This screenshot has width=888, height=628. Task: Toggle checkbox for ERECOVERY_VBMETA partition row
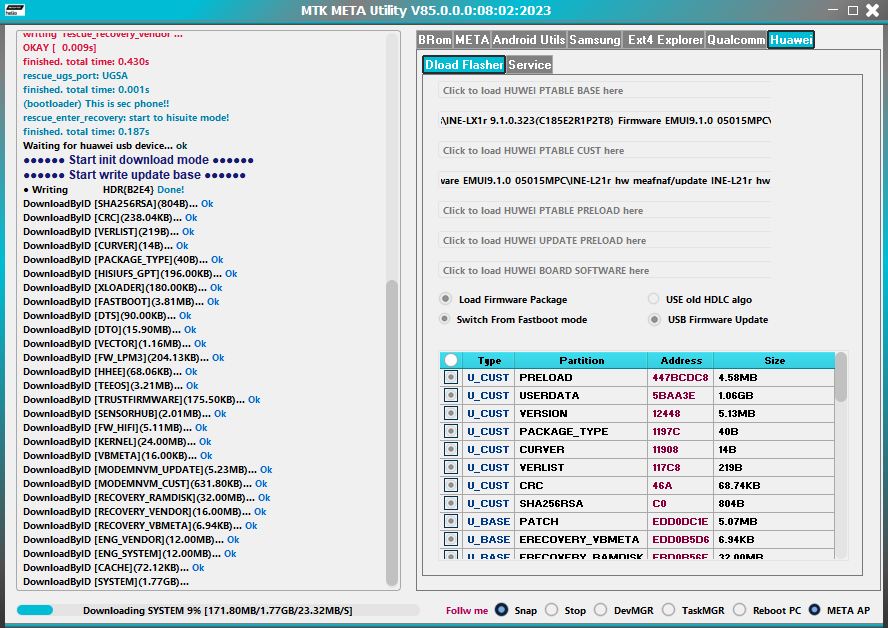[451, 539]
